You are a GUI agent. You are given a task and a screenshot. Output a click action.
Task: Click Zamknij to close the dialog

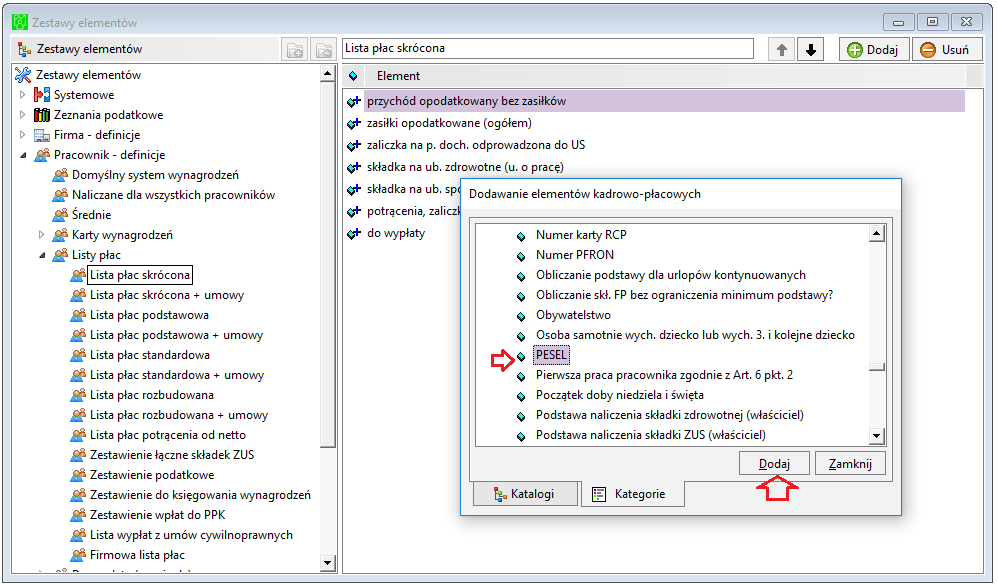(850, 464)
